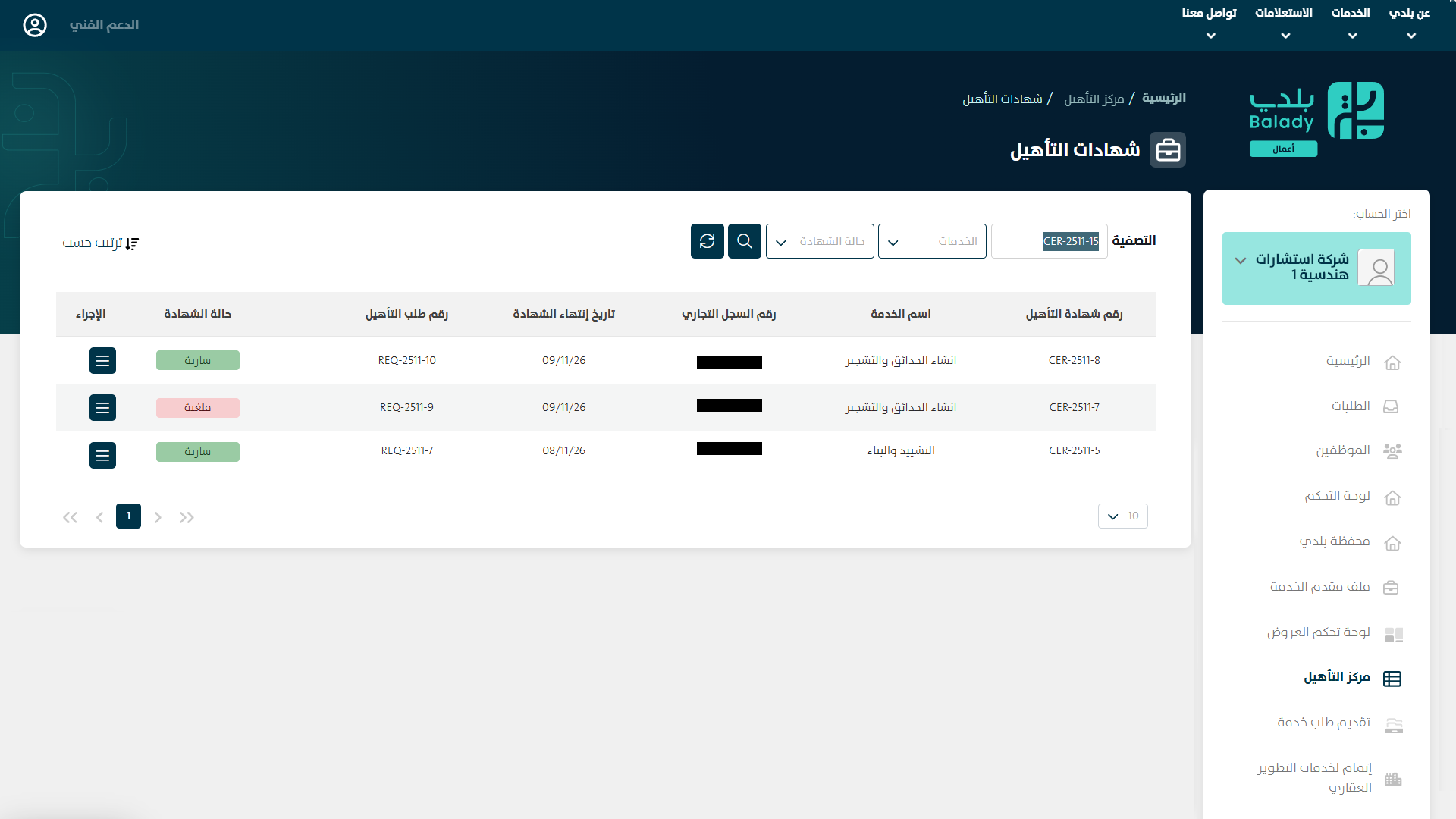Click the الدعم الفني link
Viewport: 1456px width, 819px height.
tap(104, 25)
